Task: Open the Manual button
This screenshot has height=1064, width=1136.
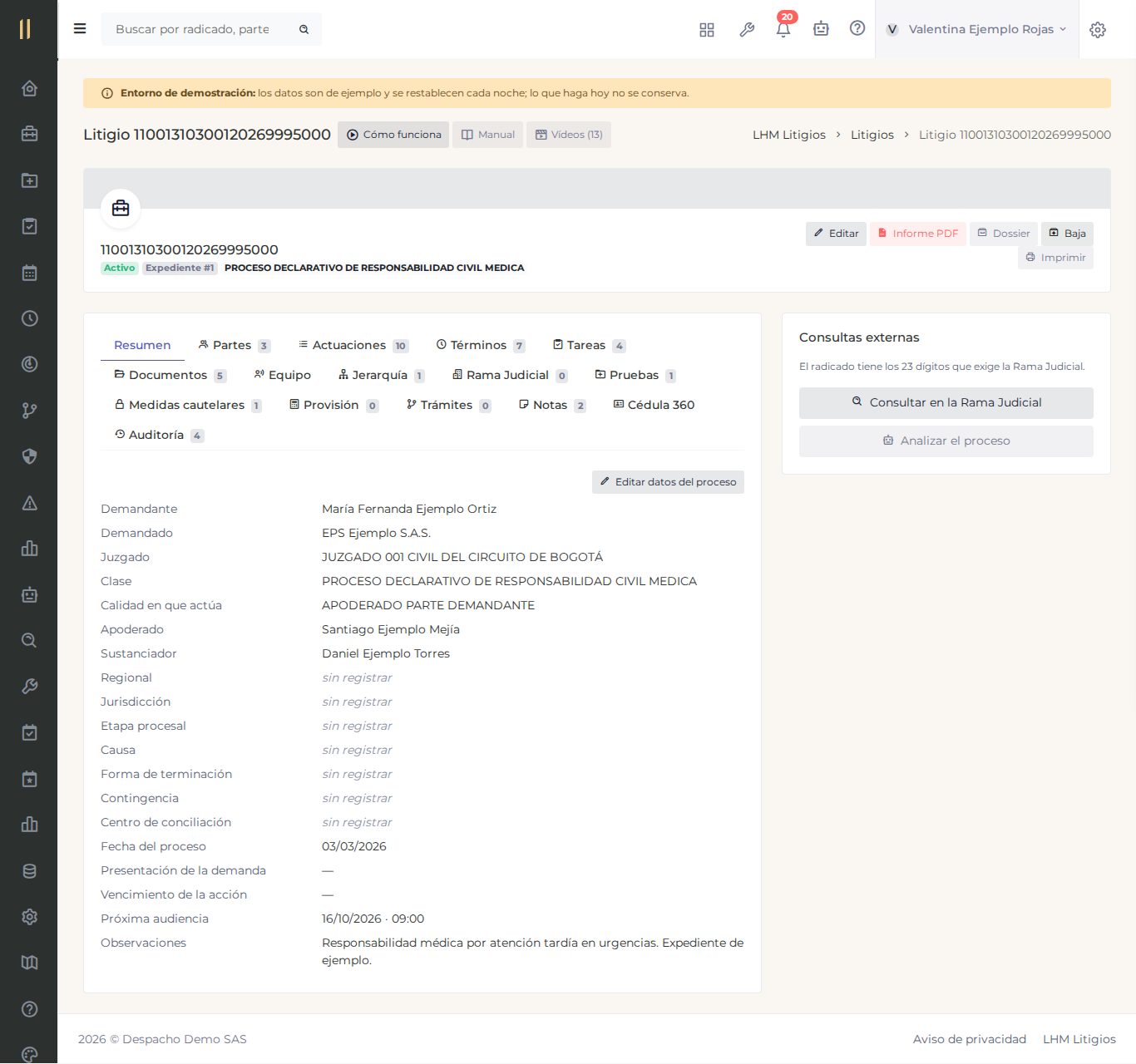Action: pos(487,135)
